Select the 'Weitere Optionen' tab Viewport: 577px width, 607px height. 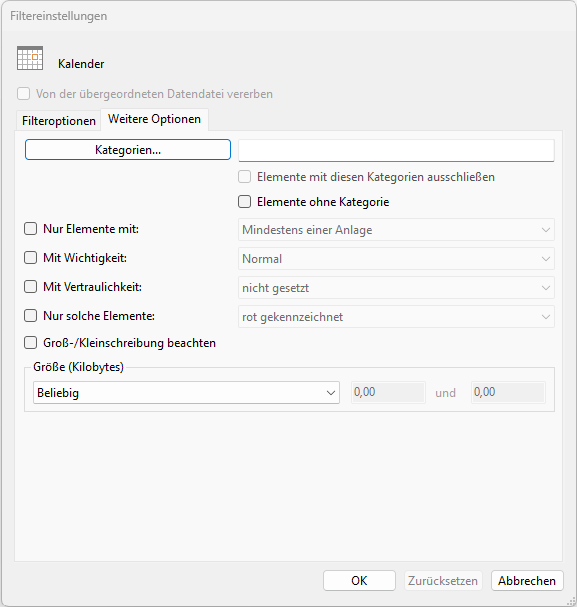pos(154,119)
